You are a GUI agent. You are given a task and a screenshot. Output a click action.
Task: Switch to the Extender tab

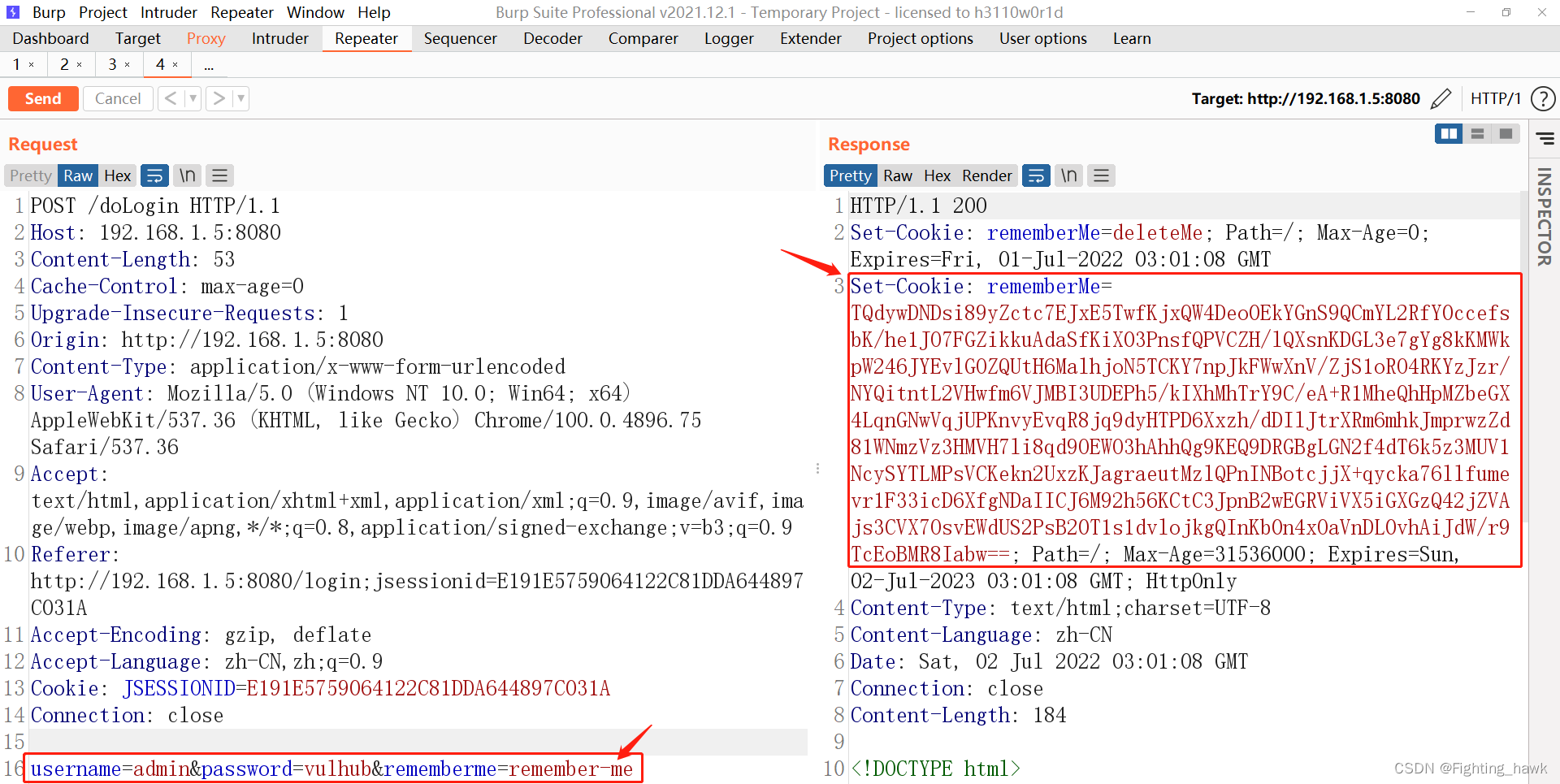point(811,38)
